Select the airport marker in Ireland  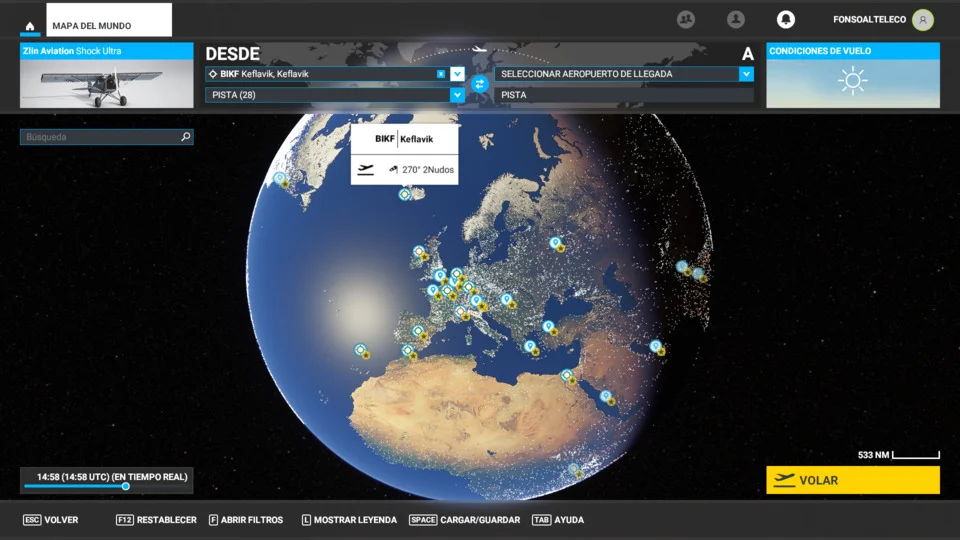(x=420, y=252)
